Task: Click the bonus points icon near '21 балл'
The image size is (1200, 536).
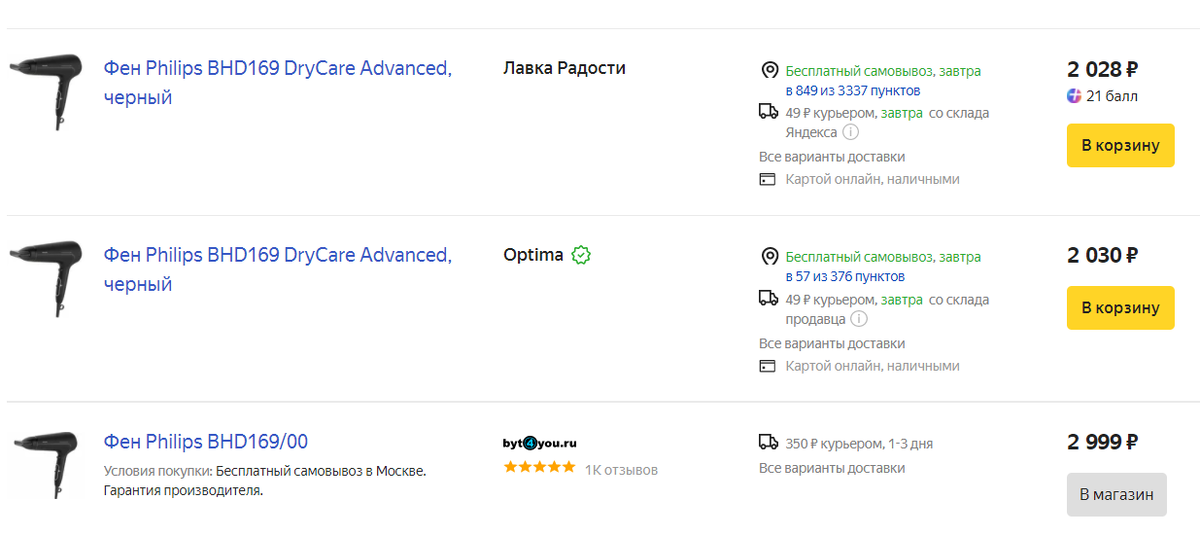Action: coord(1074,96)
